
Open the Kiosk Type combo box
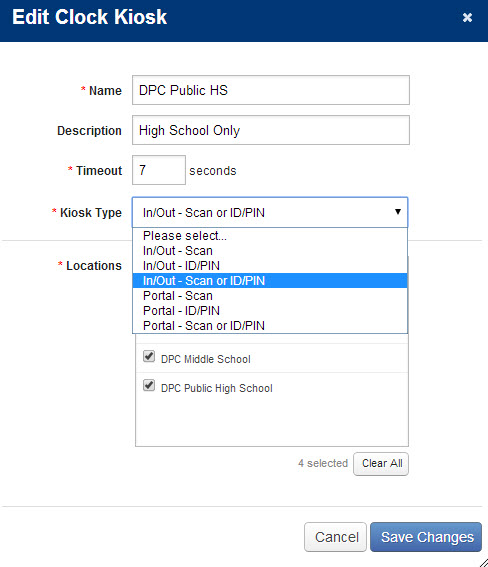point(270,212)
